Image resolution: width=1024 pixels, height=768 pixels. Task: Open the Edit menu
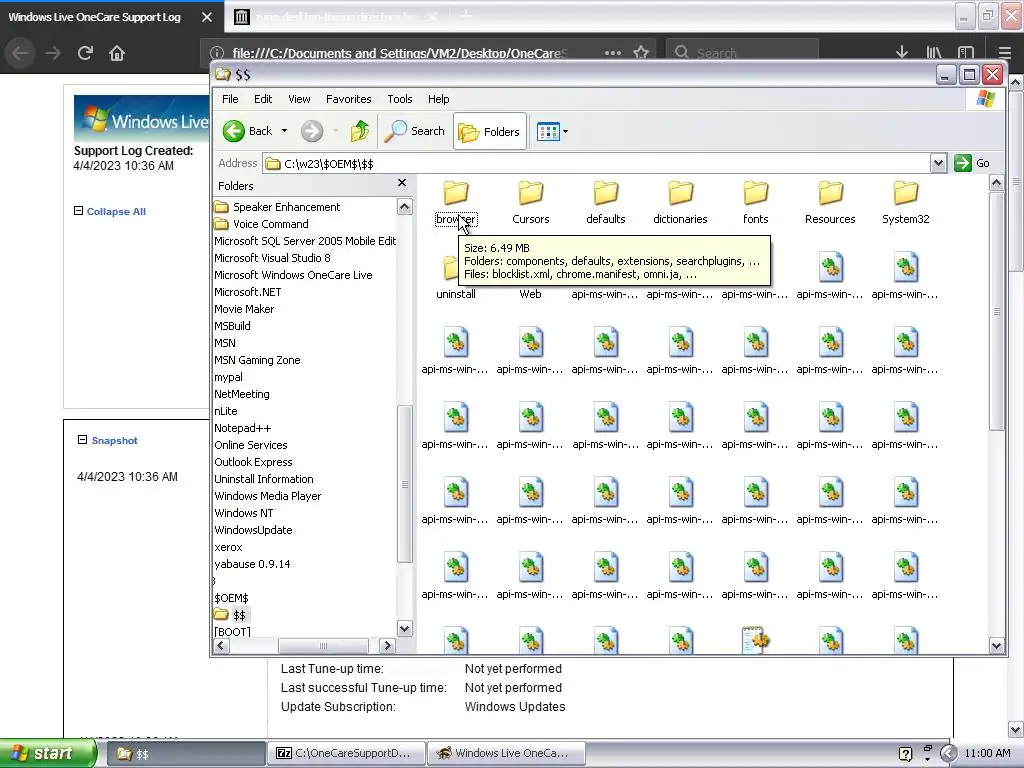point(263,99)
